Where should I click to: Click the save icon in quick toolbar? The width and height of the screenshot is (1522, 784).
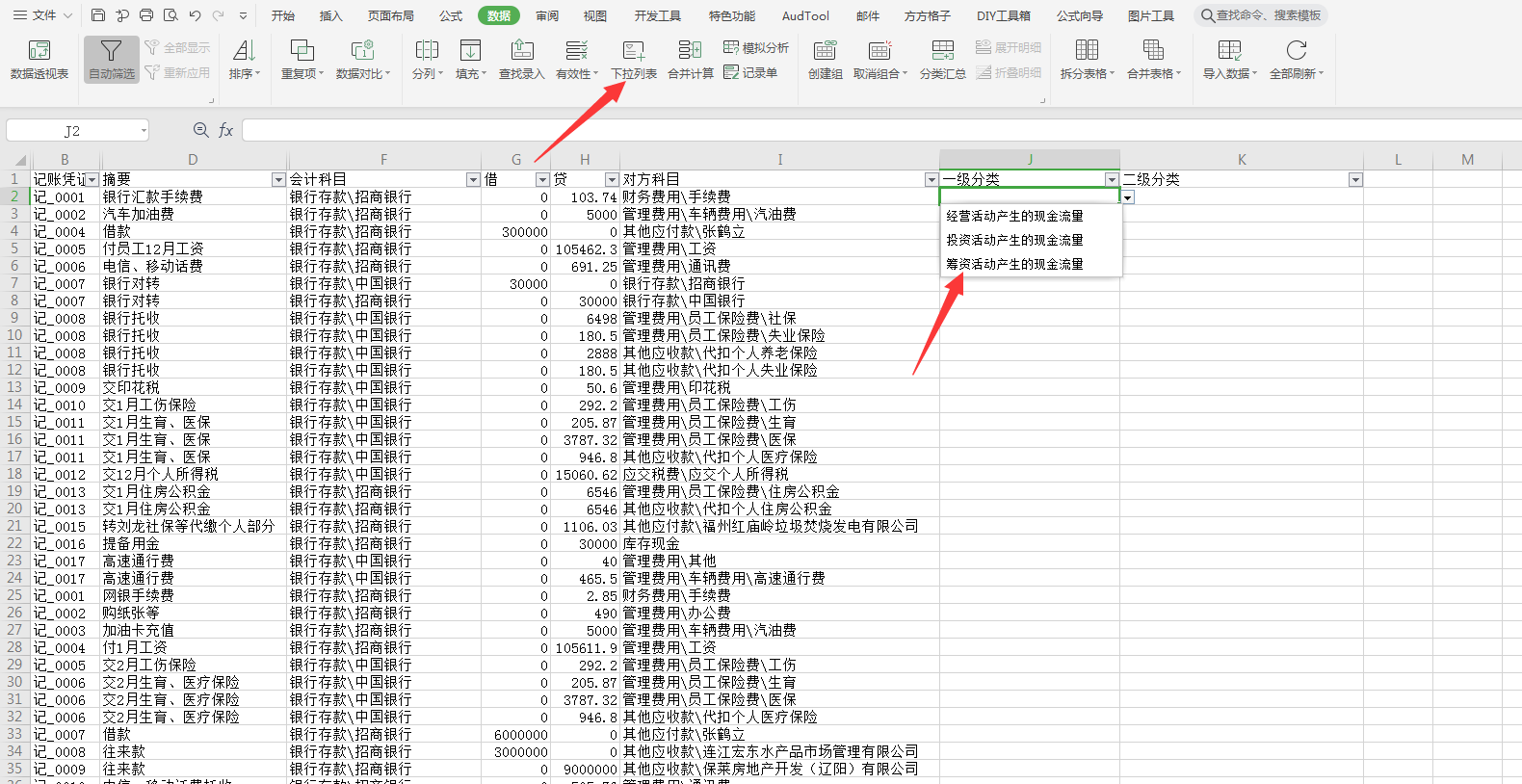click(x=98, y=15)
